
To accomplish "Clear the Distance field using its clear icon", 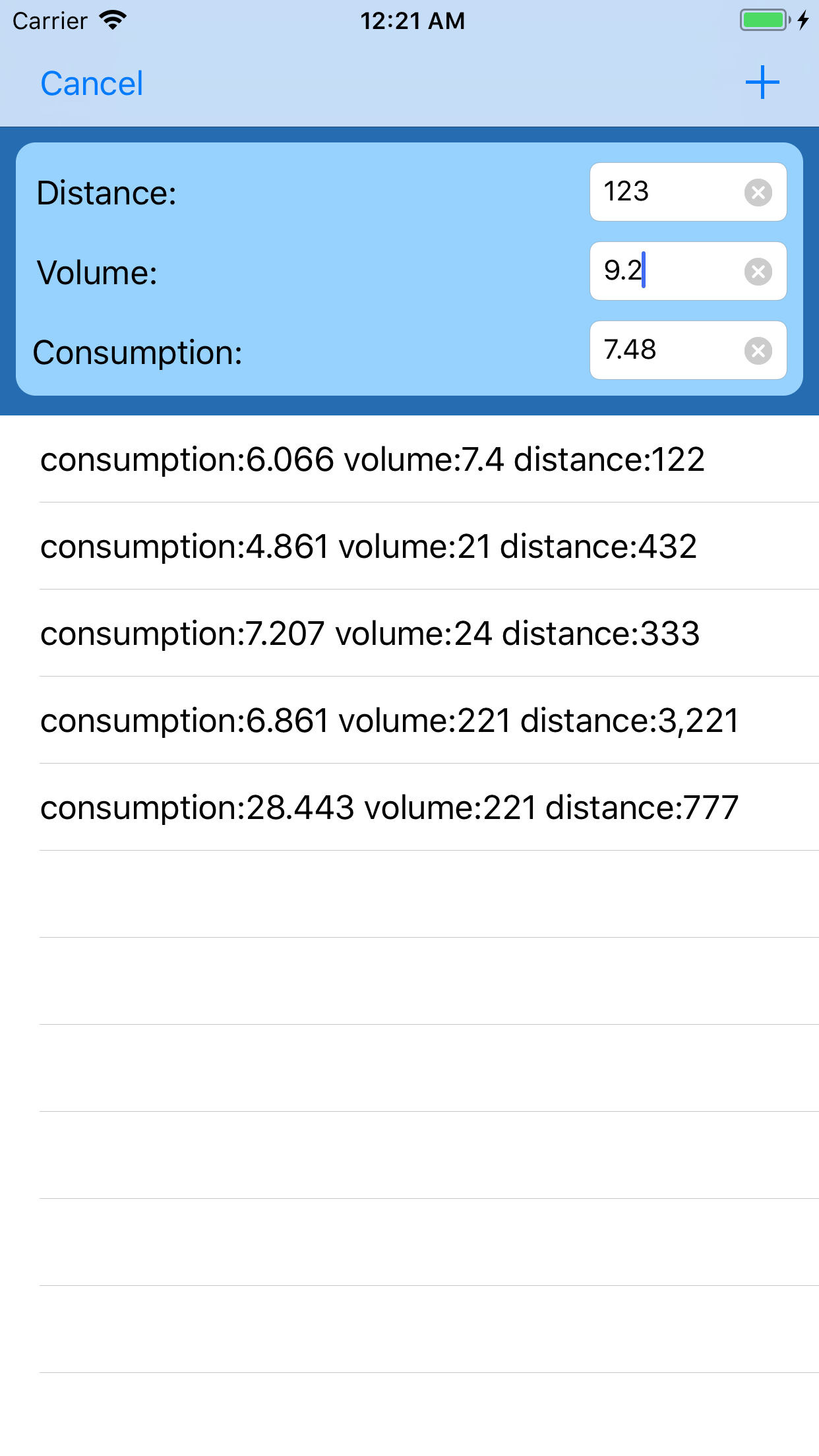I will click(757, 192).
